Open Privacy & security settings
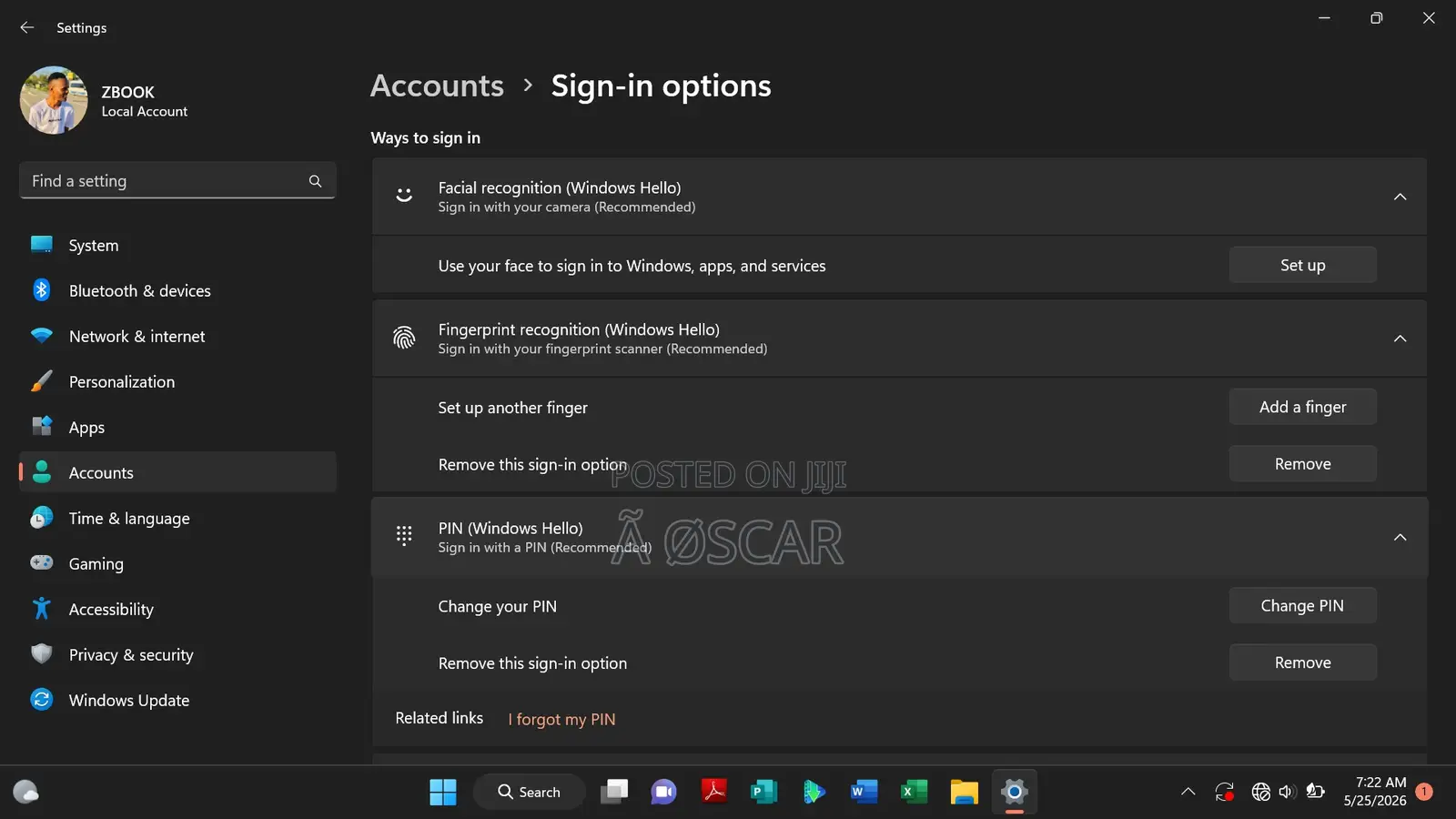The height and width of the screenshot is (819, 1456). click(178, 654)
